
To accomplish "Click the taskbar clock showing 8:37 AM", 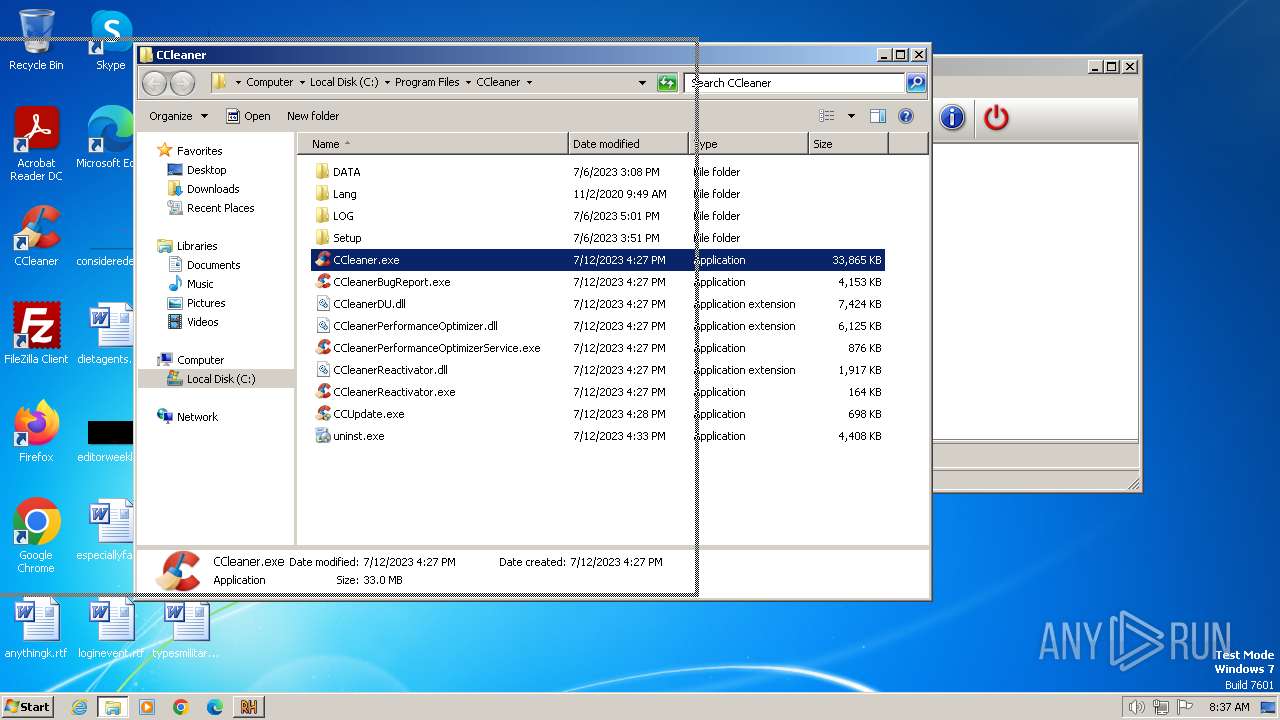I will (x=1229, y=707).
